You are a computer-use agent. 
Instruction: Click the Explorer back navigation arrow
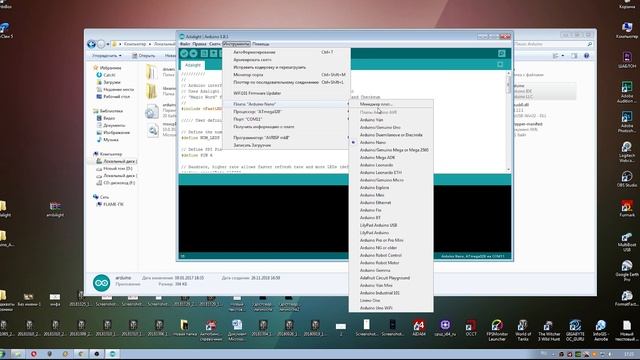click(x=91, y=44)
